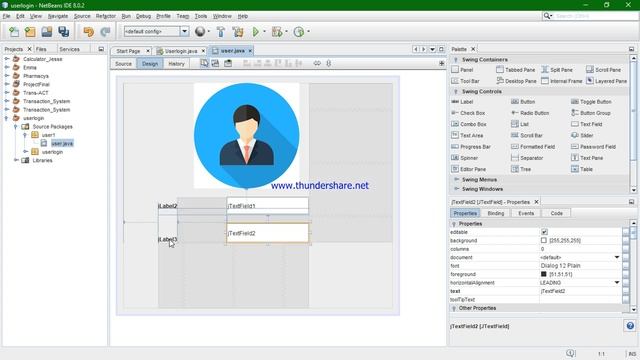Click the Profile Project icon

[x=299, y=31]
